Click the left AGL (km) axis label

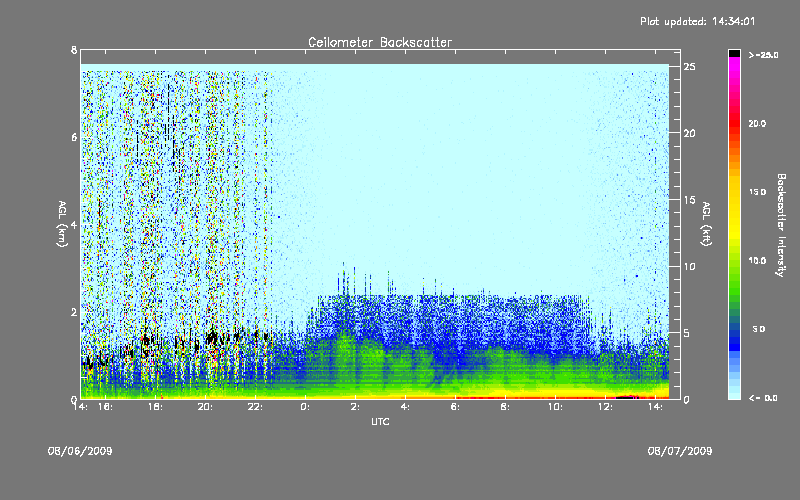coord(62,224)
